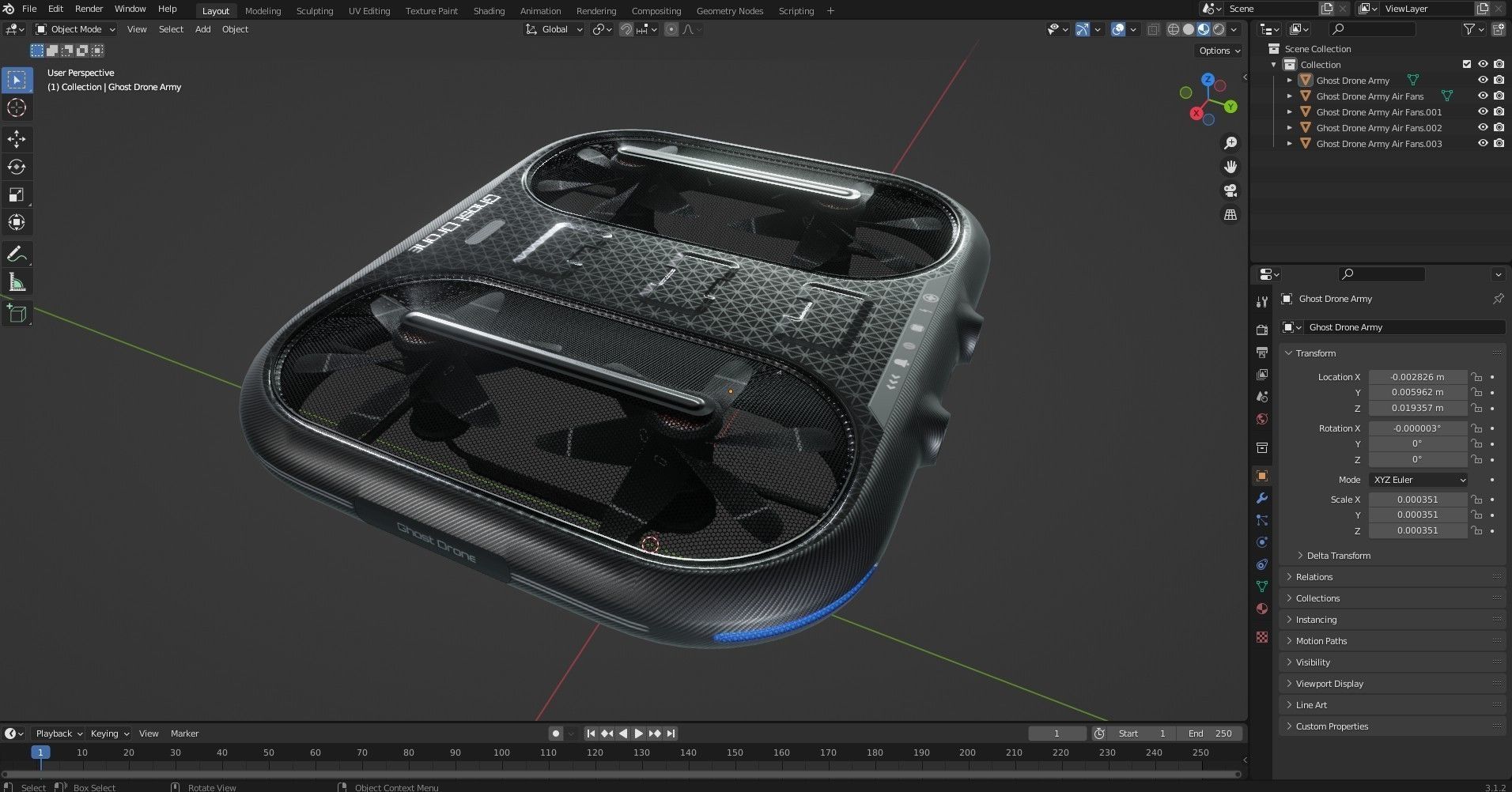Screen dimensions: 1512x792
Task: Toggle lock for Scale Z
Action: pos(1476,530)
